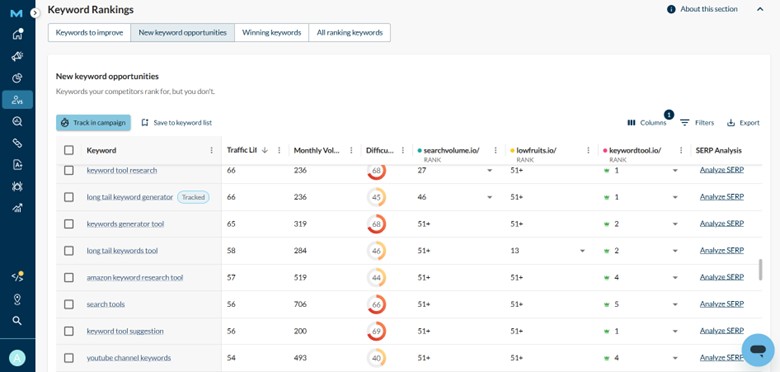Open Keyword column options menu
Image resolution: width=780 pixels, height=372 pixels.
point(212,150)
